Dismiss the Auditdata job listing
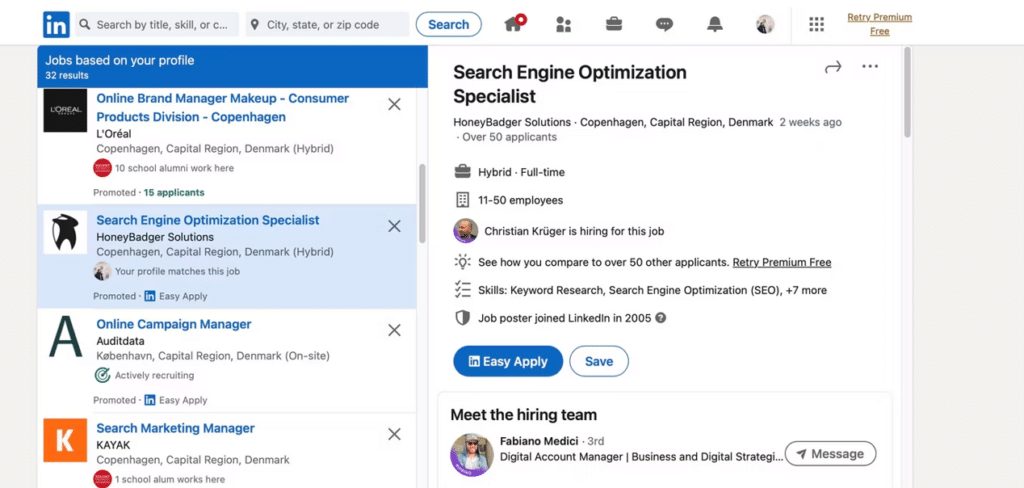This screenshot has height=488, width=1024. tap(394, 331)
